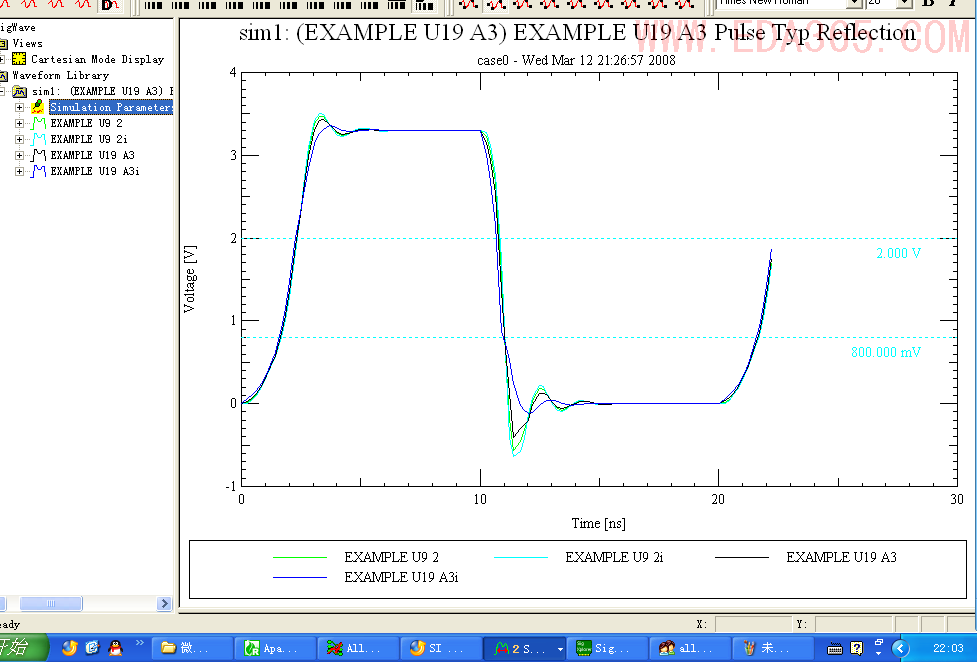Expand the EXAMPLE U19 A3i tree node
978x662 pixels.
click(19, 171)
